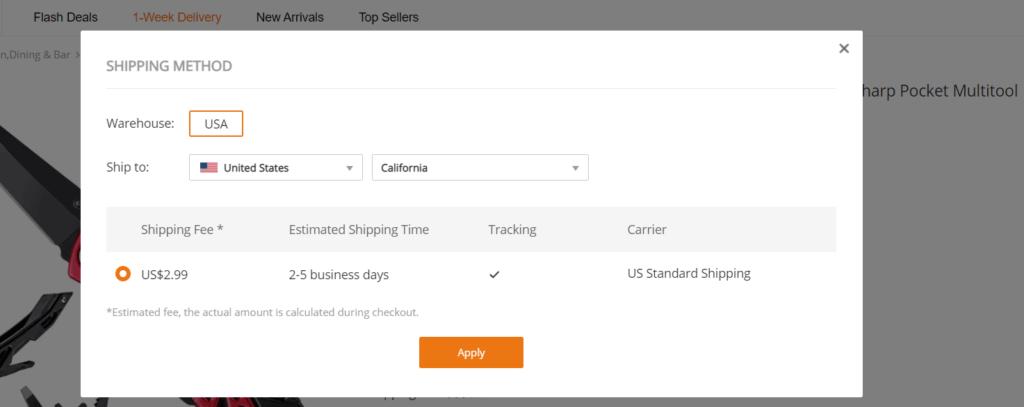Select the USA warehouse option

point(216,124)
